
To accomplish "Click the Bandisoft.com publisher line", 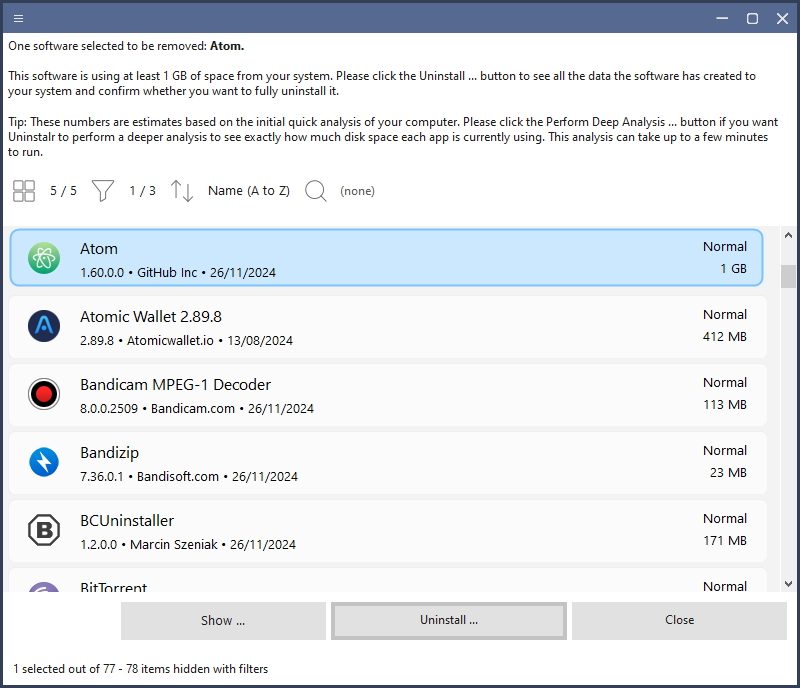I will 189,477.
